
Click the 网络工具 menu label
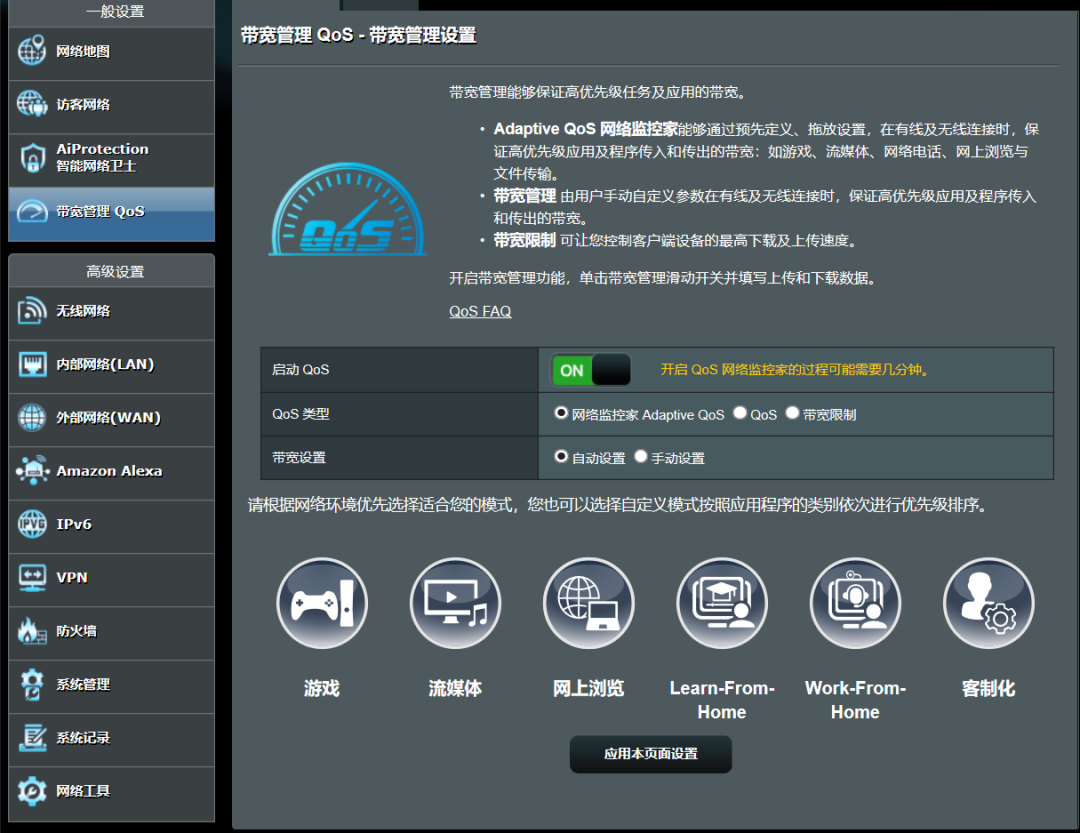point(83,791)
